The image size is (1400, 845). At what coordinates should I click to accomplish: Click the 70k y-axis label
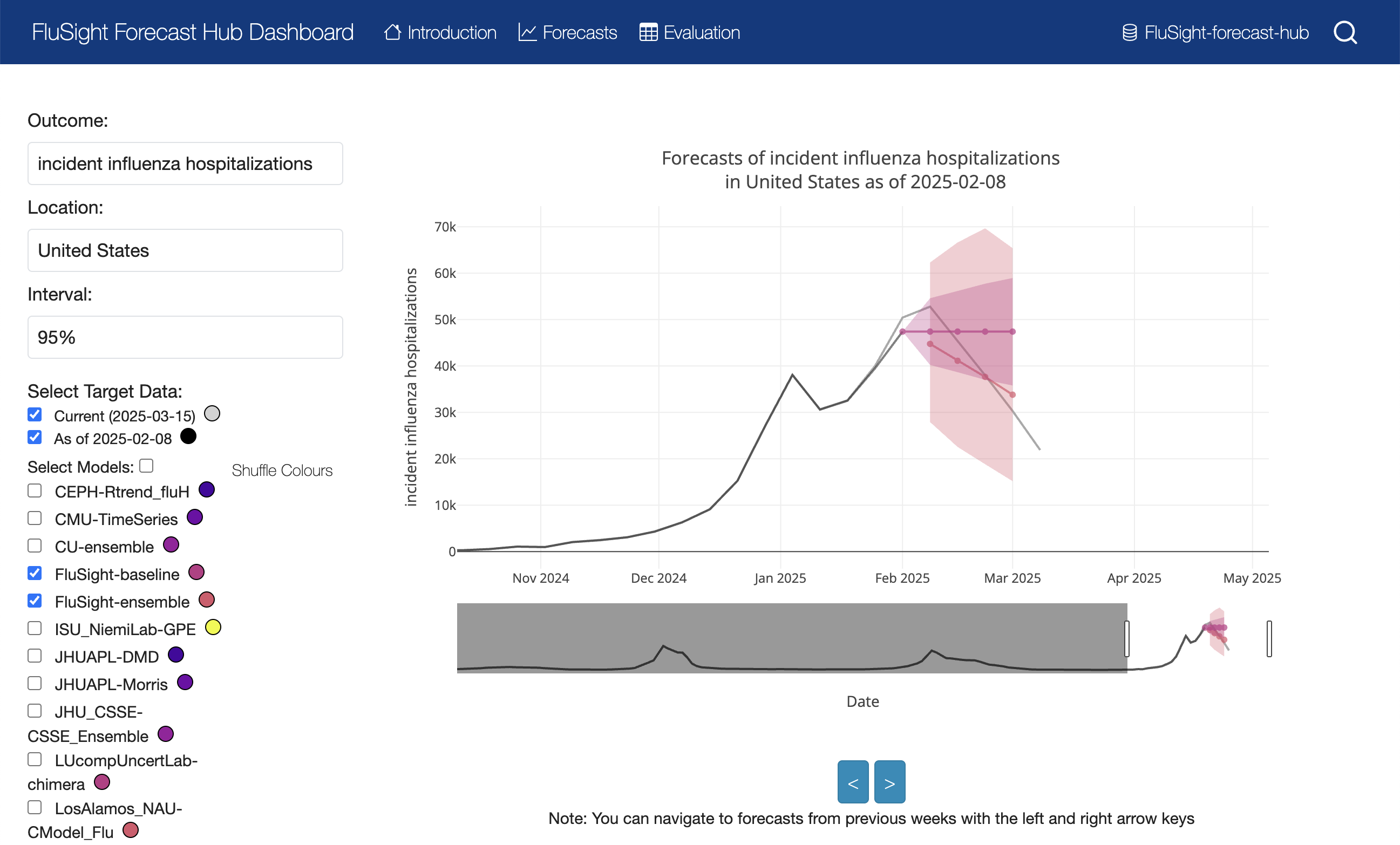445,227
